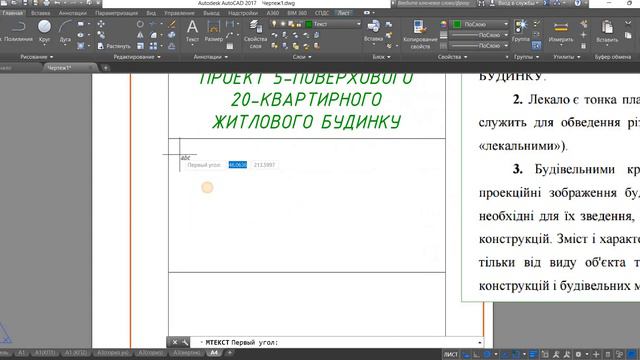Click the Fillet tool icon
Screen dimensions: 640x360
point(153,35)
